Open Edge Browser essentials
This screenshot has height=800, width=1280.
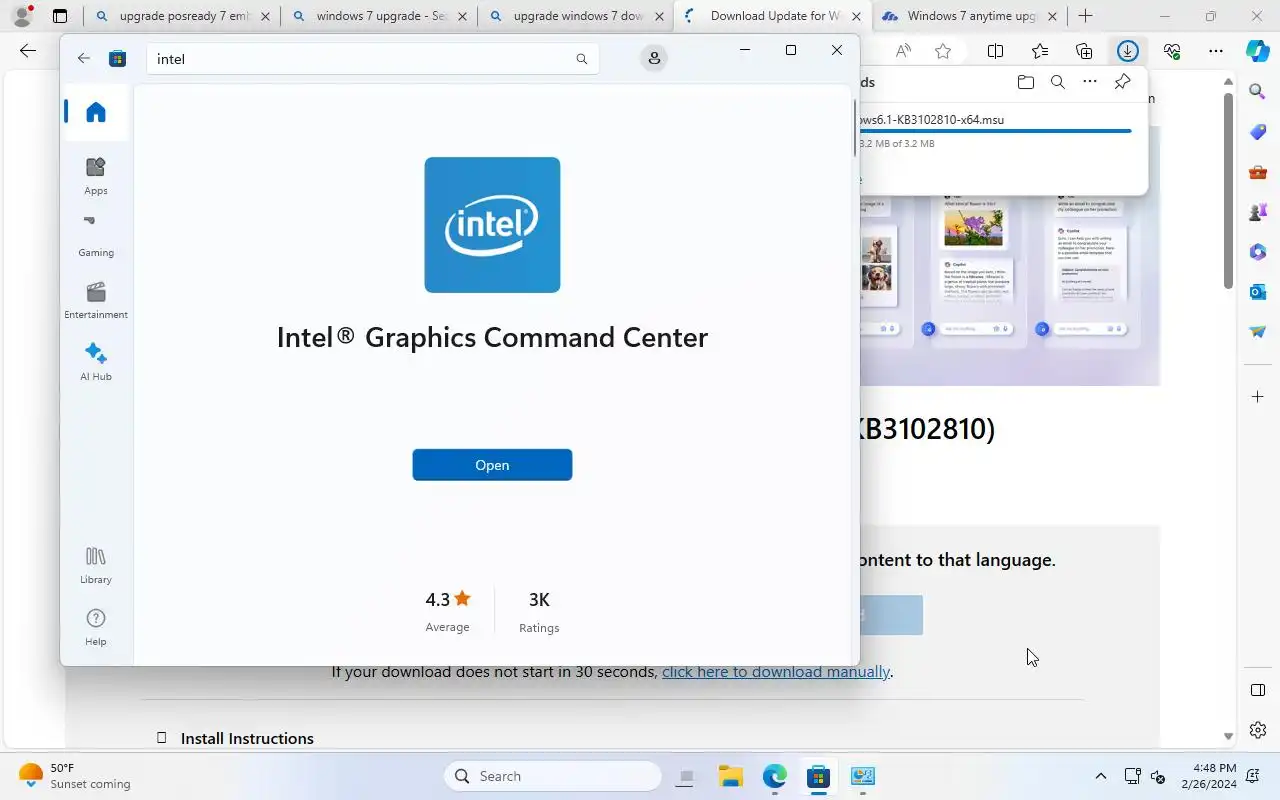tap(1172, 51)
